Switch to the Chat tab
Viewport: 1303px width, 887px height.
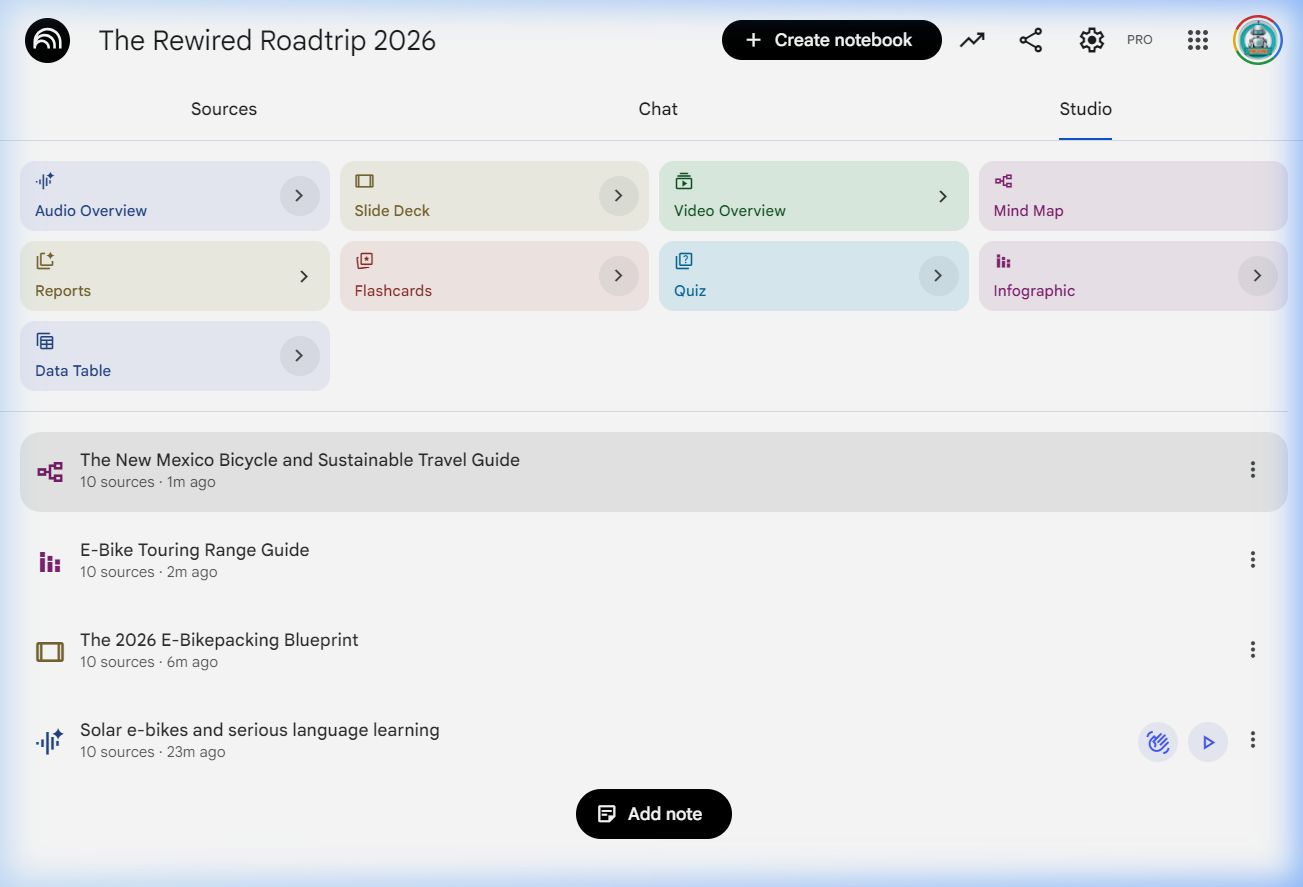click(x=658, y=109)
